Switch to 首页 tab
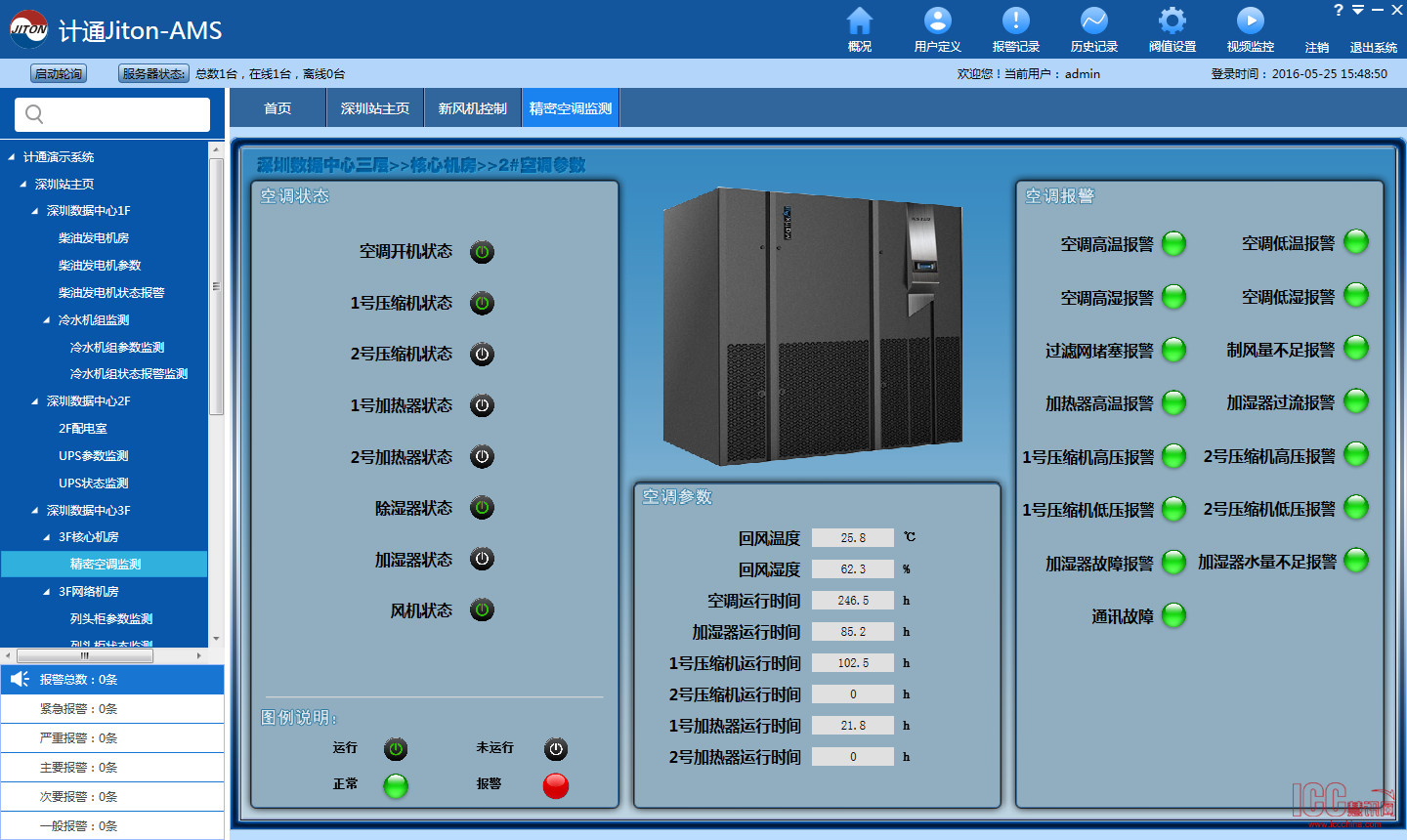1407x840 pixels. (277, 108)
